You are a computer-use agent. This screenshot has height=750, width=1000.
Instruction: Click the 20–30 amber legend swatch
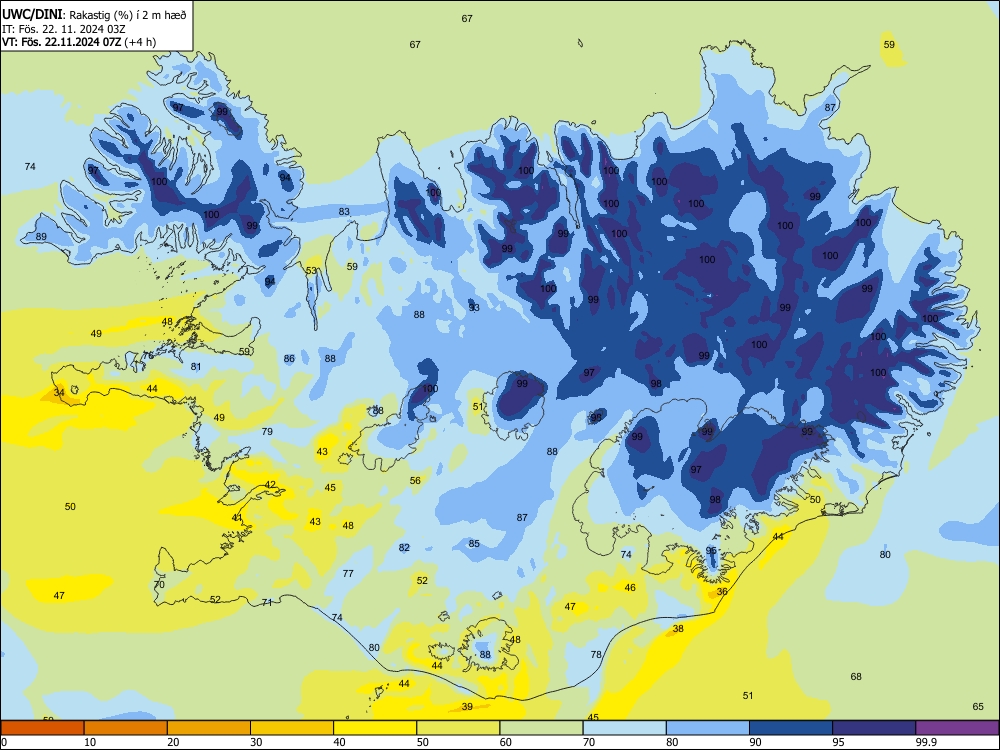click(209, 728)
